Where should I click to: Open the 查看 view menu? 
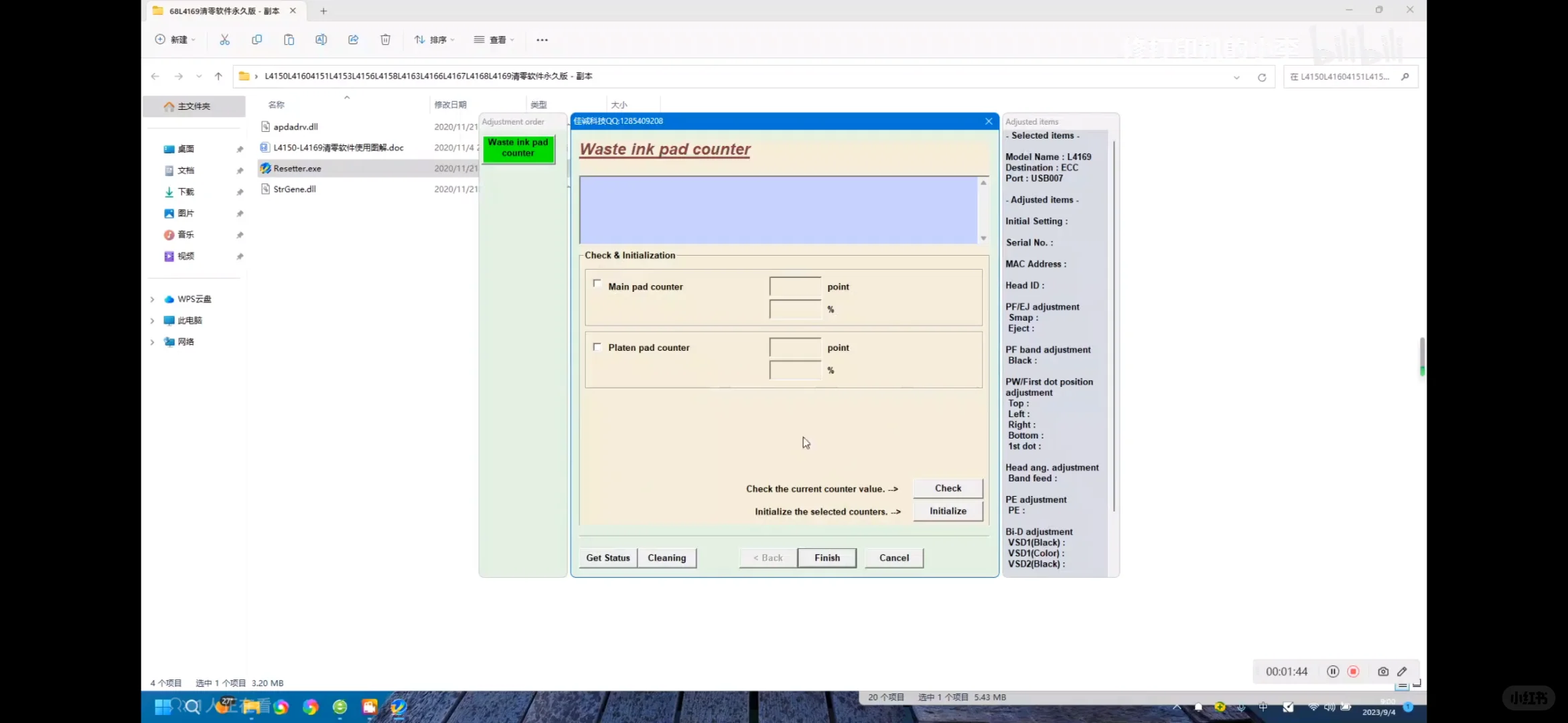494,39
